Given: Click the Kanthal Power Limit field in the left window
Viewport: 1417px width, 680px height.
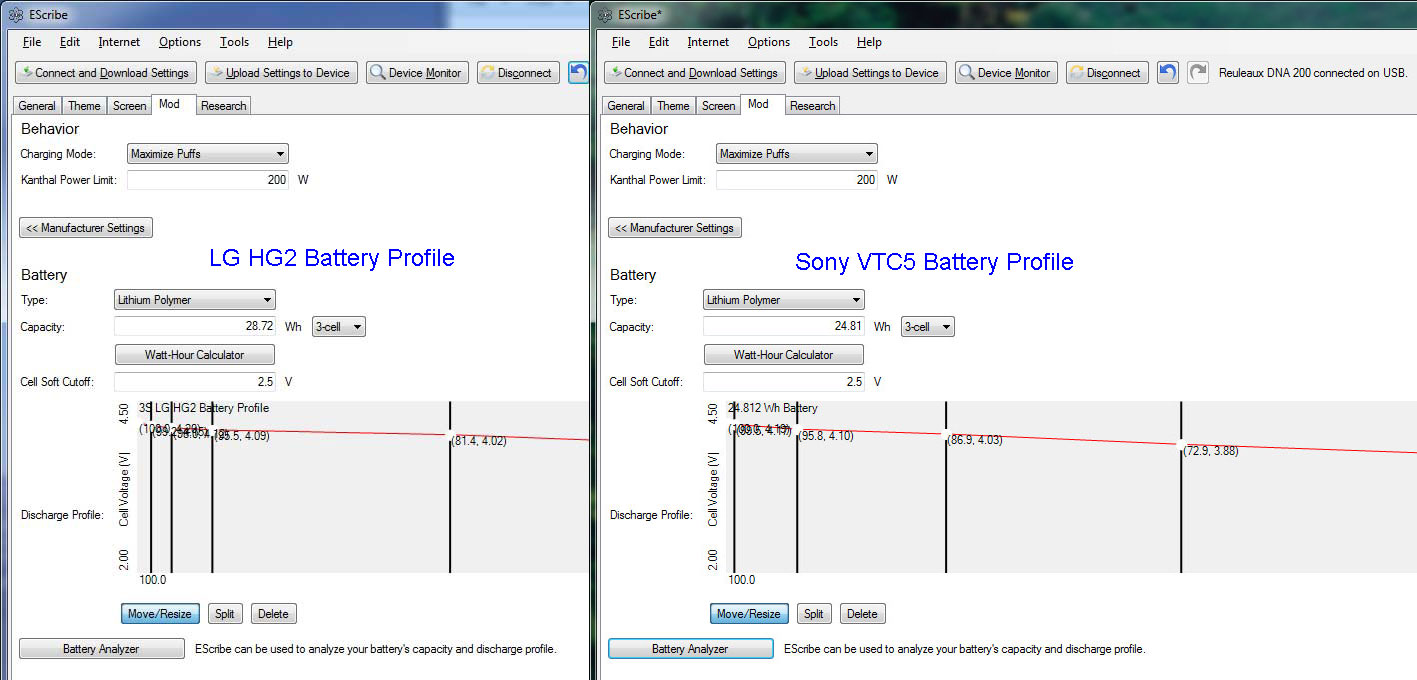Looking at the screenshot, I should tap(208, 180).
